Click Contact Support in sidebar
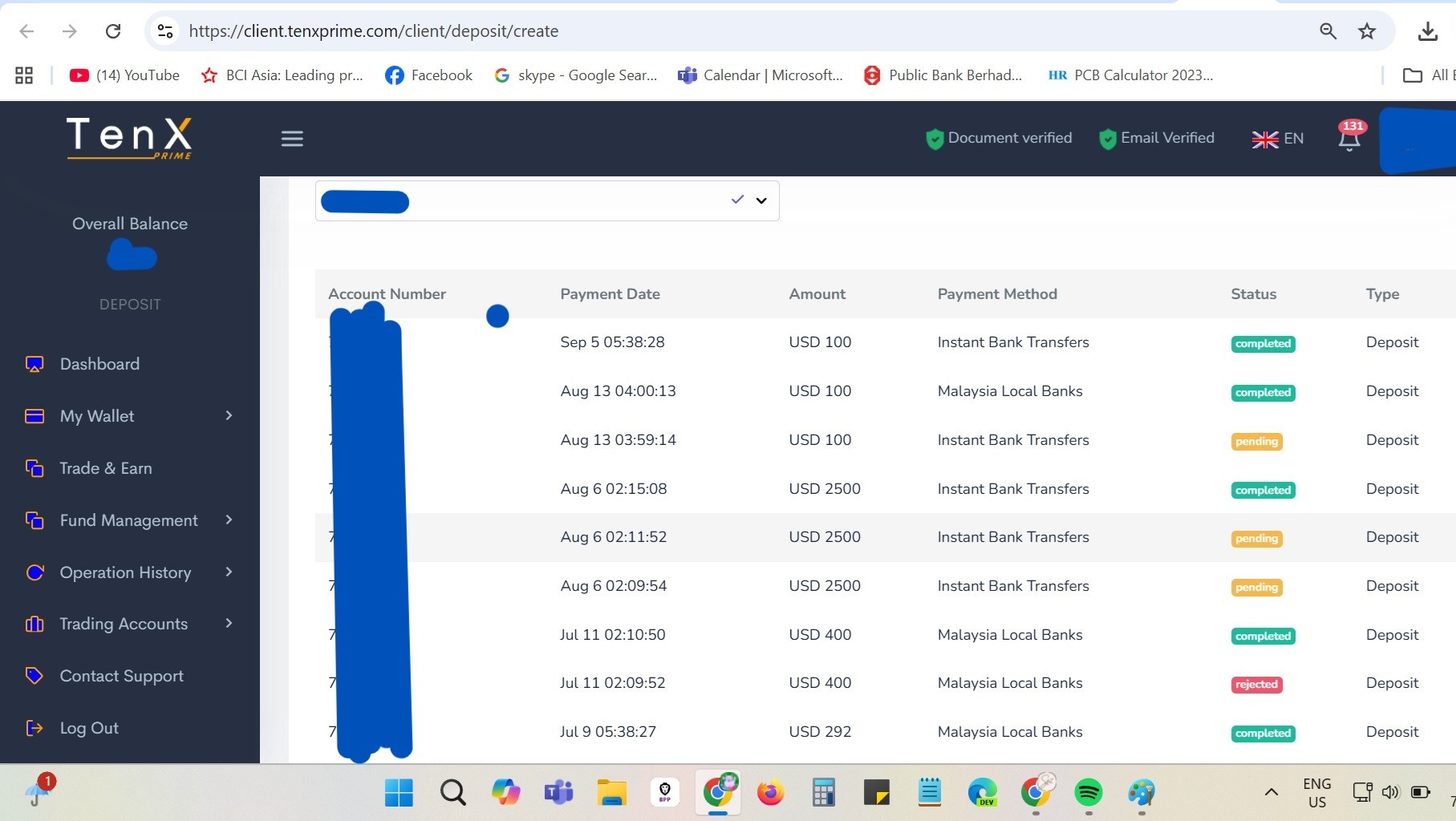The width and height of the screenshot is (1456, 821). tap(121, 676)
